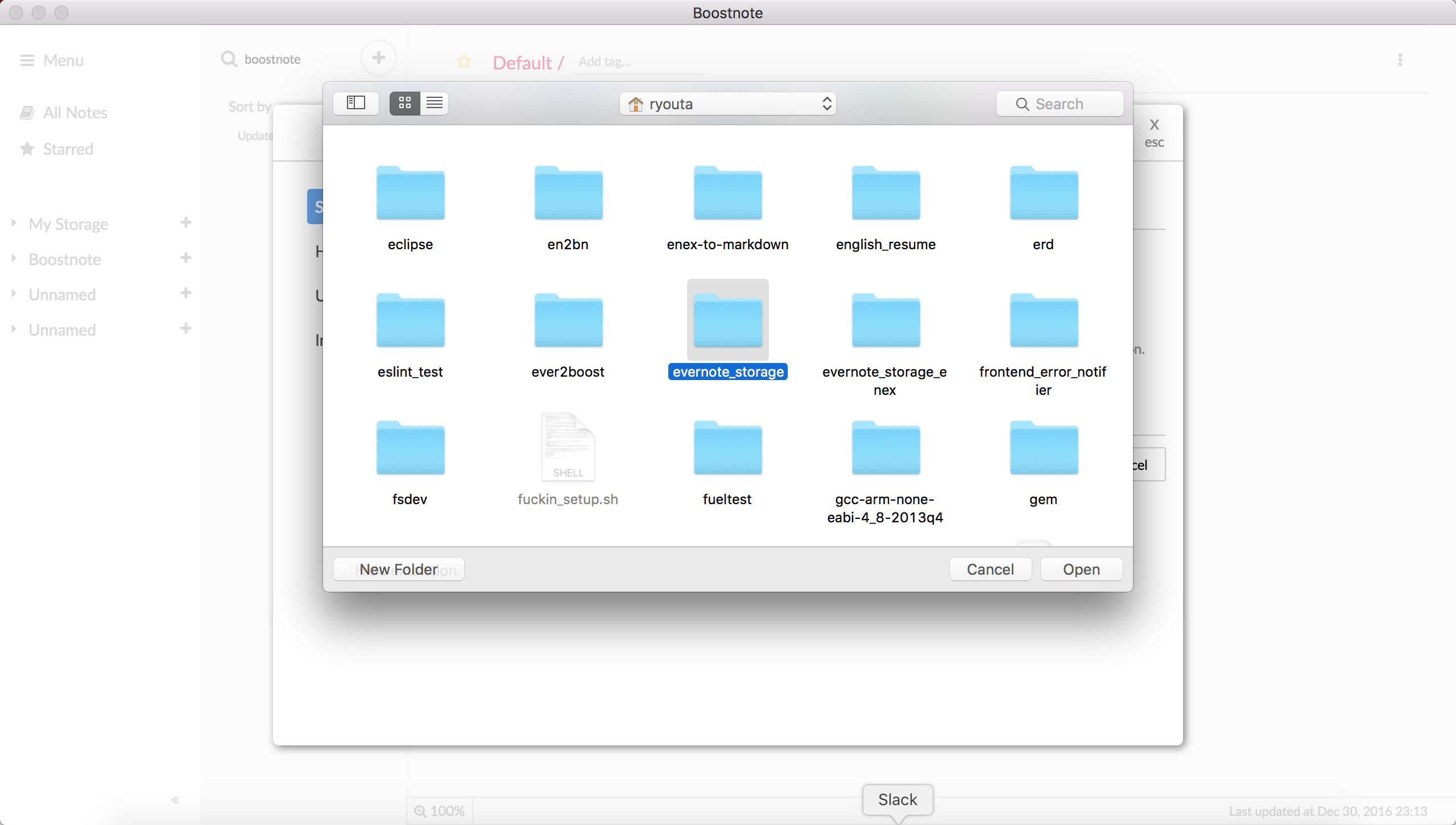Switch to list view in dialog

point(435,103)
